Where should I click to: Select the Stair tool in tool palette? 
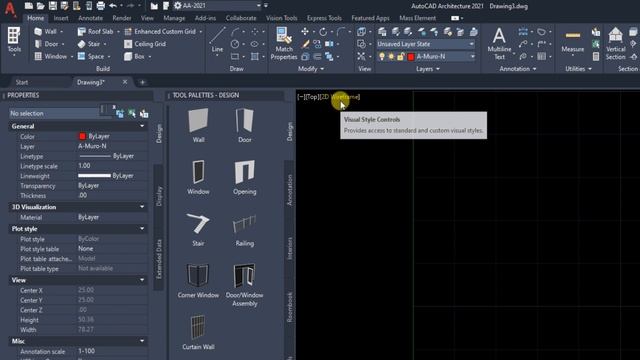point(198,229)
